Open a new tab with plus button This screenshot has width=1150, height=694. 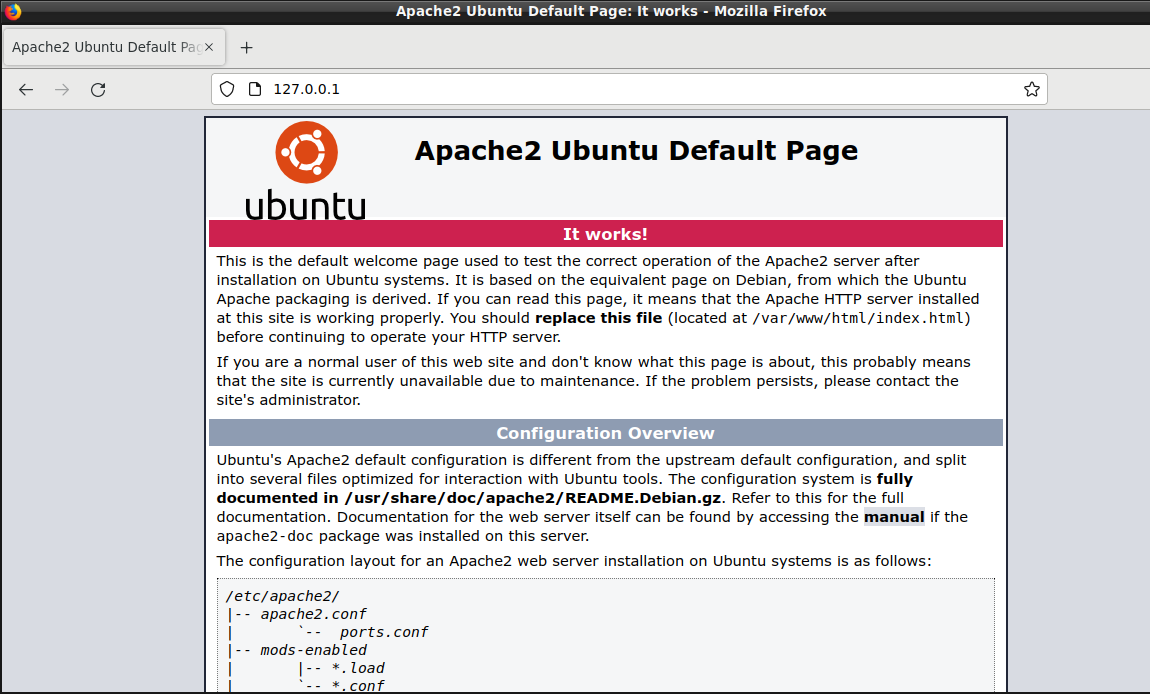click(246, 48)
